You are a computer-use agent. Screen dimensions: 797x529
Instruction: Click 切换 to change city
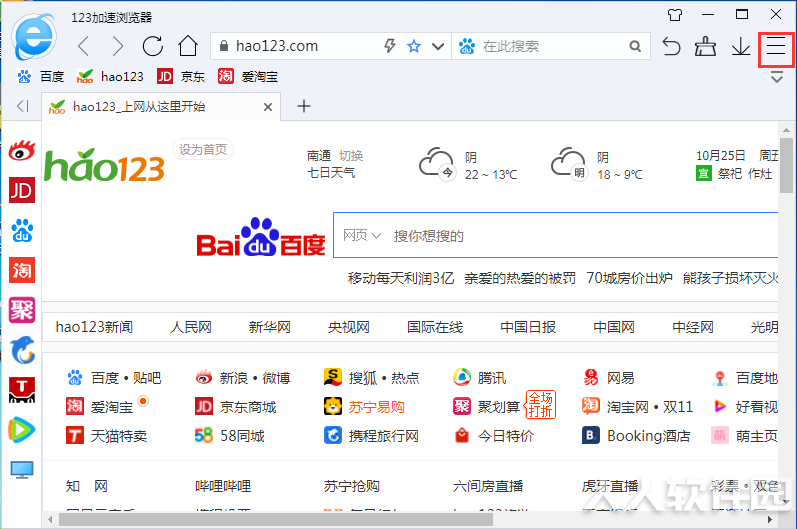tap(351, 155)
